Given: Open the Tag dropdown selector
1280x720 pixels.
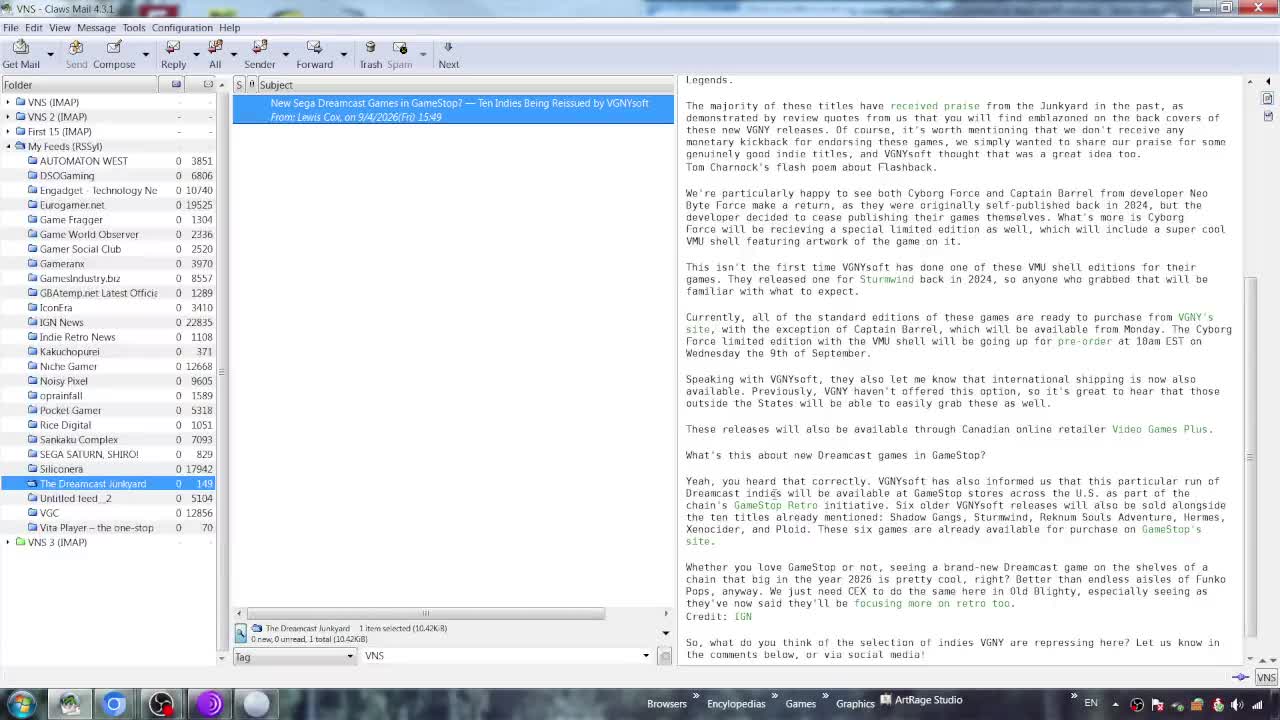Looking at the screenshot, I should 294,657.
